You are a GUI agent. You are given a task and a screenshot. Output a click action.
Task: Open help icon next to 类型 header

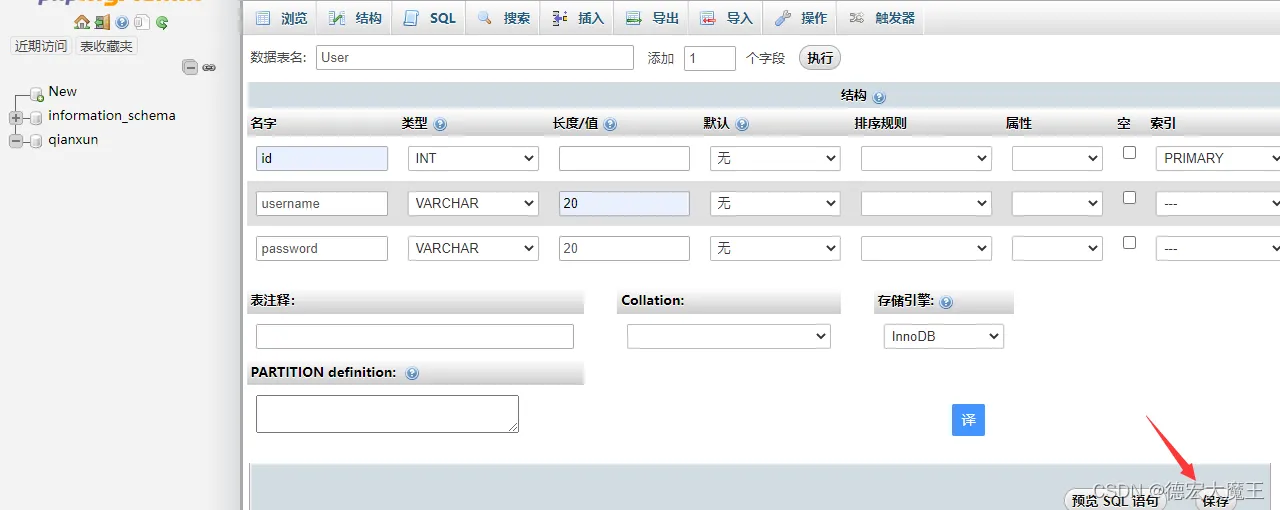[x=440, y=125]
